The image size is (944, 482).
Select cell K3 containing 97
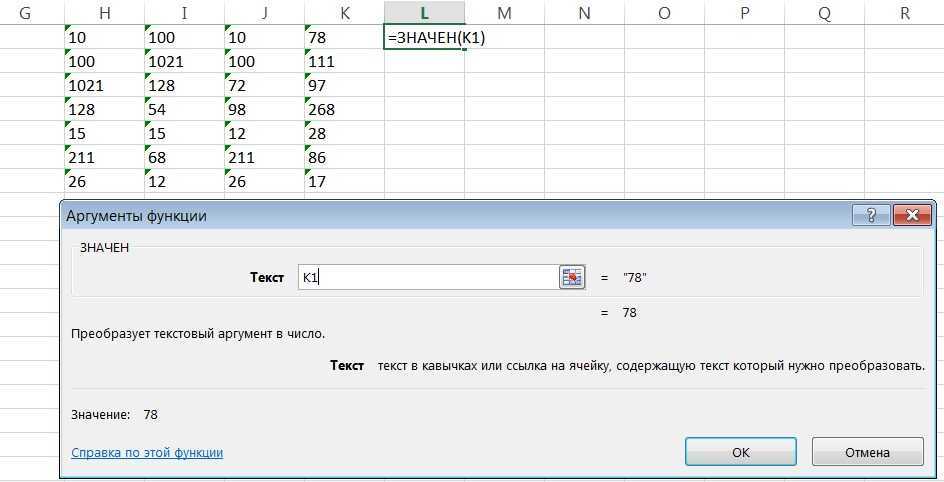(x=344, y=85)
